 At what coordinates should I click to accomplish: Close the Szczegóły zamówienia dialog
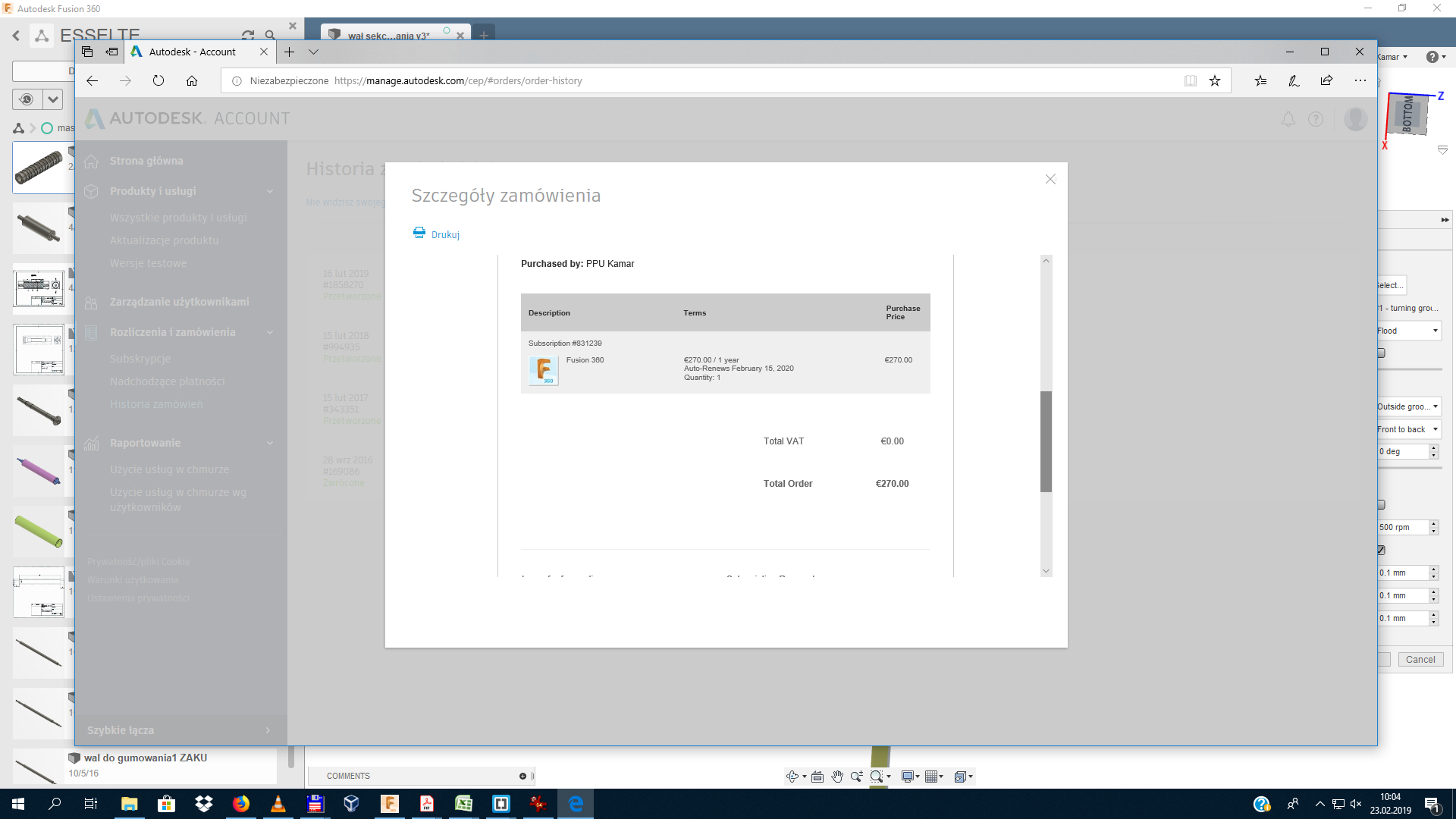pyautogui.click(x=1050, y=179)
